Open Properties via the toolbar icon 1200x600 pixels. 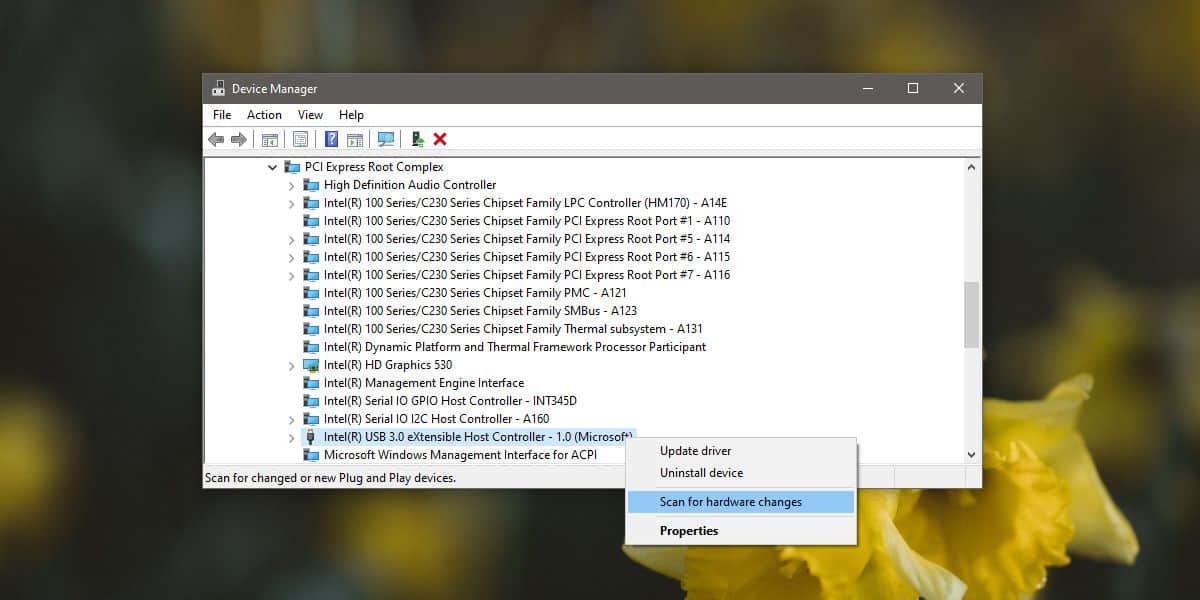click(300, 139)
